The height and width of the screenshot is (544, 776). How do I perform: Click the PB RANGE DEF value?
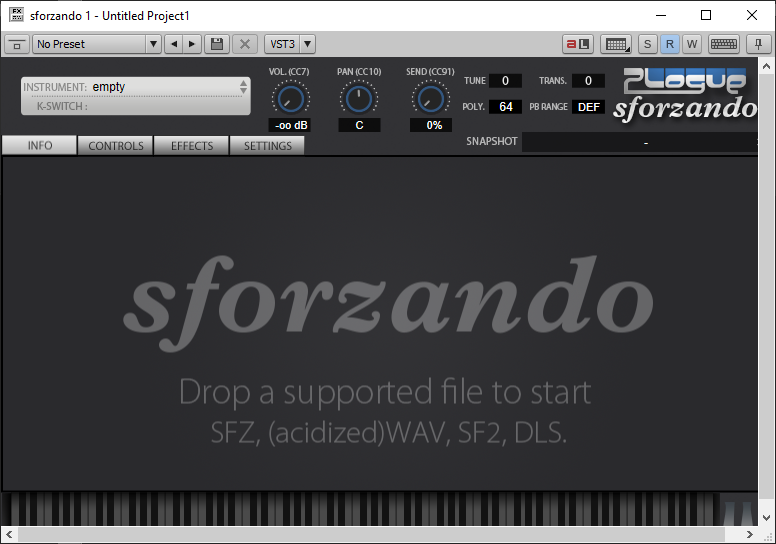pyautogui.click(x=588, y=107)
